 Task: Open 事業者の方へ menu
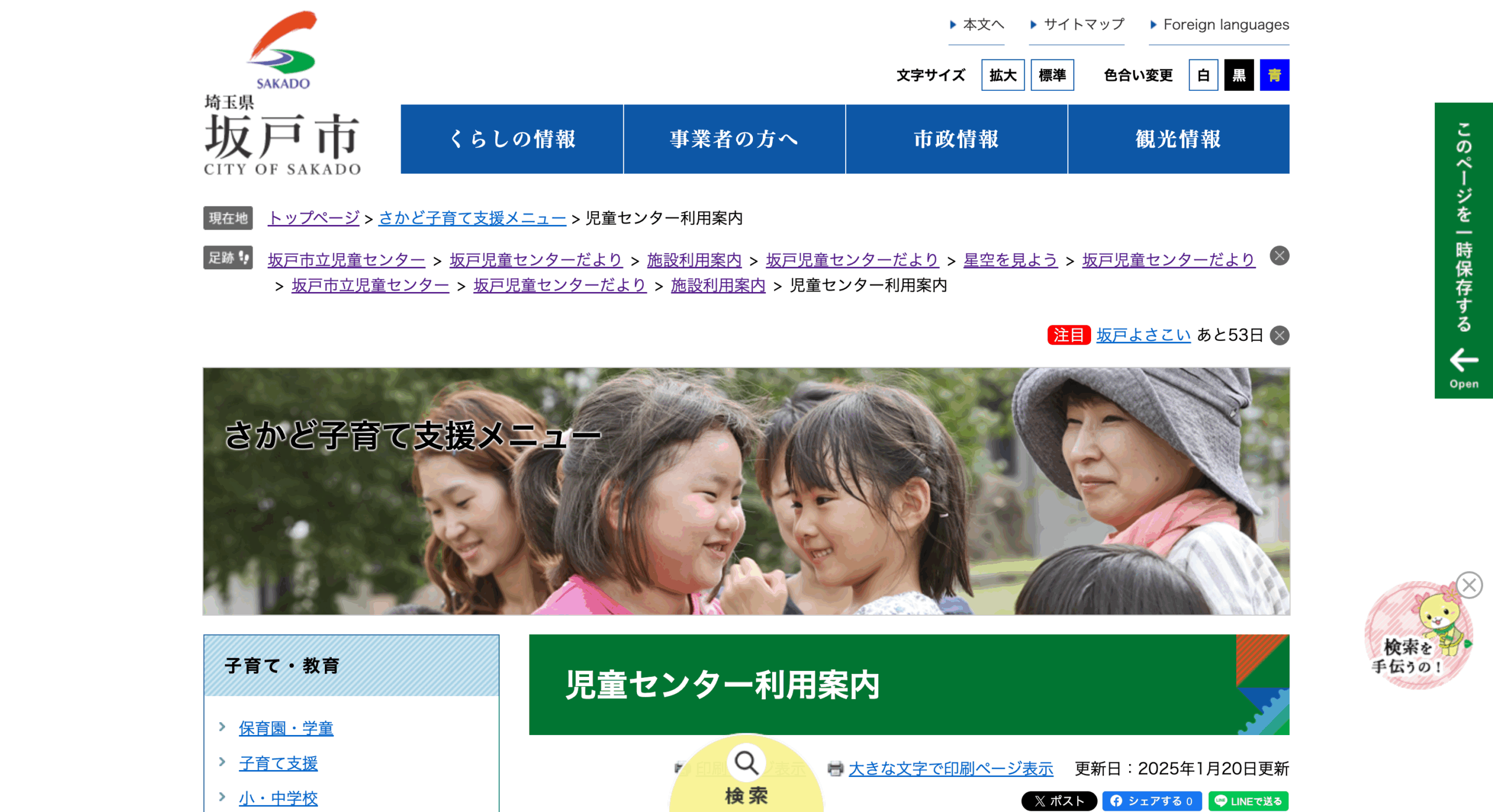[x=734, y=139]
